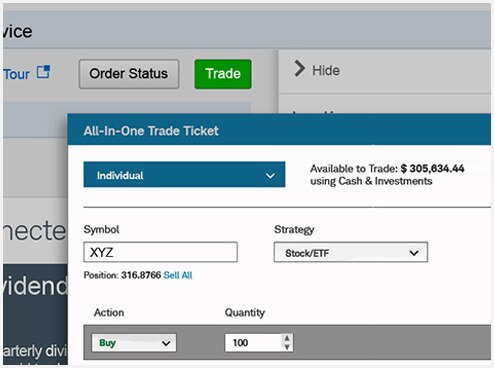Collapse the side panel using Hide chevron
494x368 pixels.
(299, 69)
